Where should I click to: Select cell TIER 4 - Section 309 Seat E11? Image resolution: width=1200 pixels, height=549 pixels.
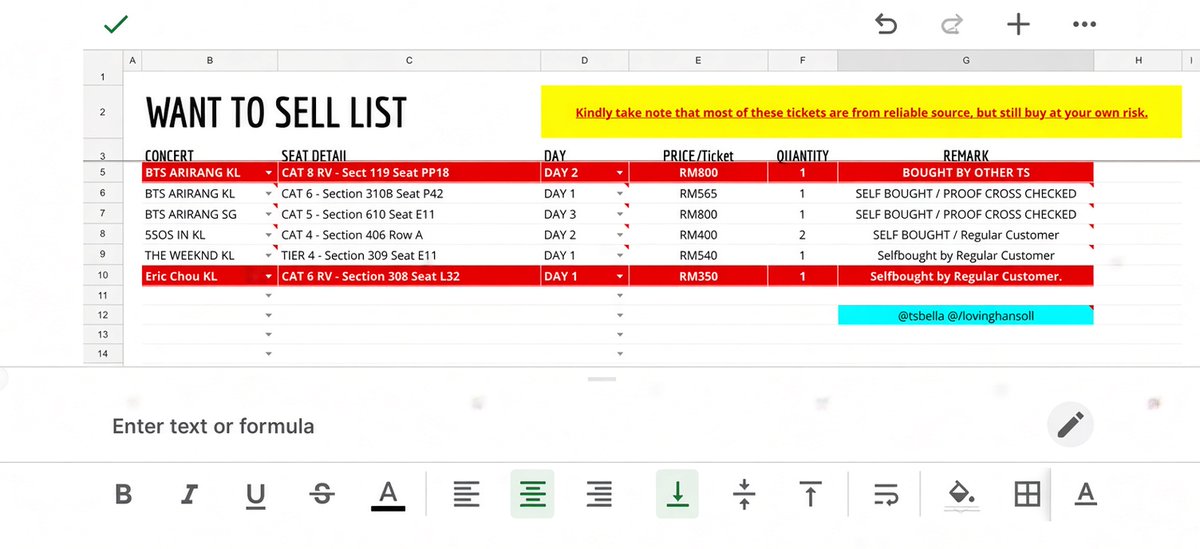409,256
